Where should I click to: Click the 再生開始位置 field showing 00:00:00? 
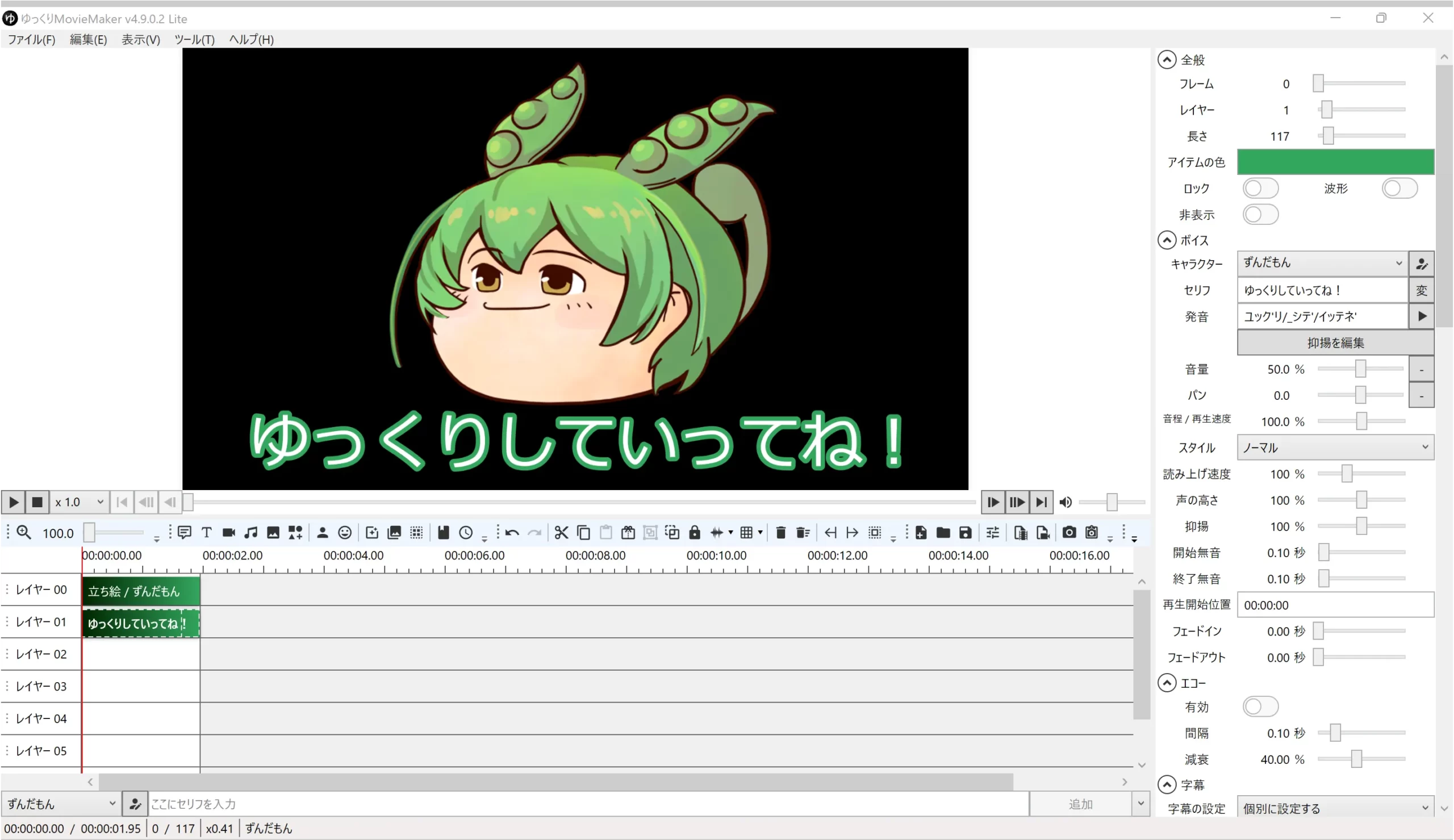pos(1336,605)
